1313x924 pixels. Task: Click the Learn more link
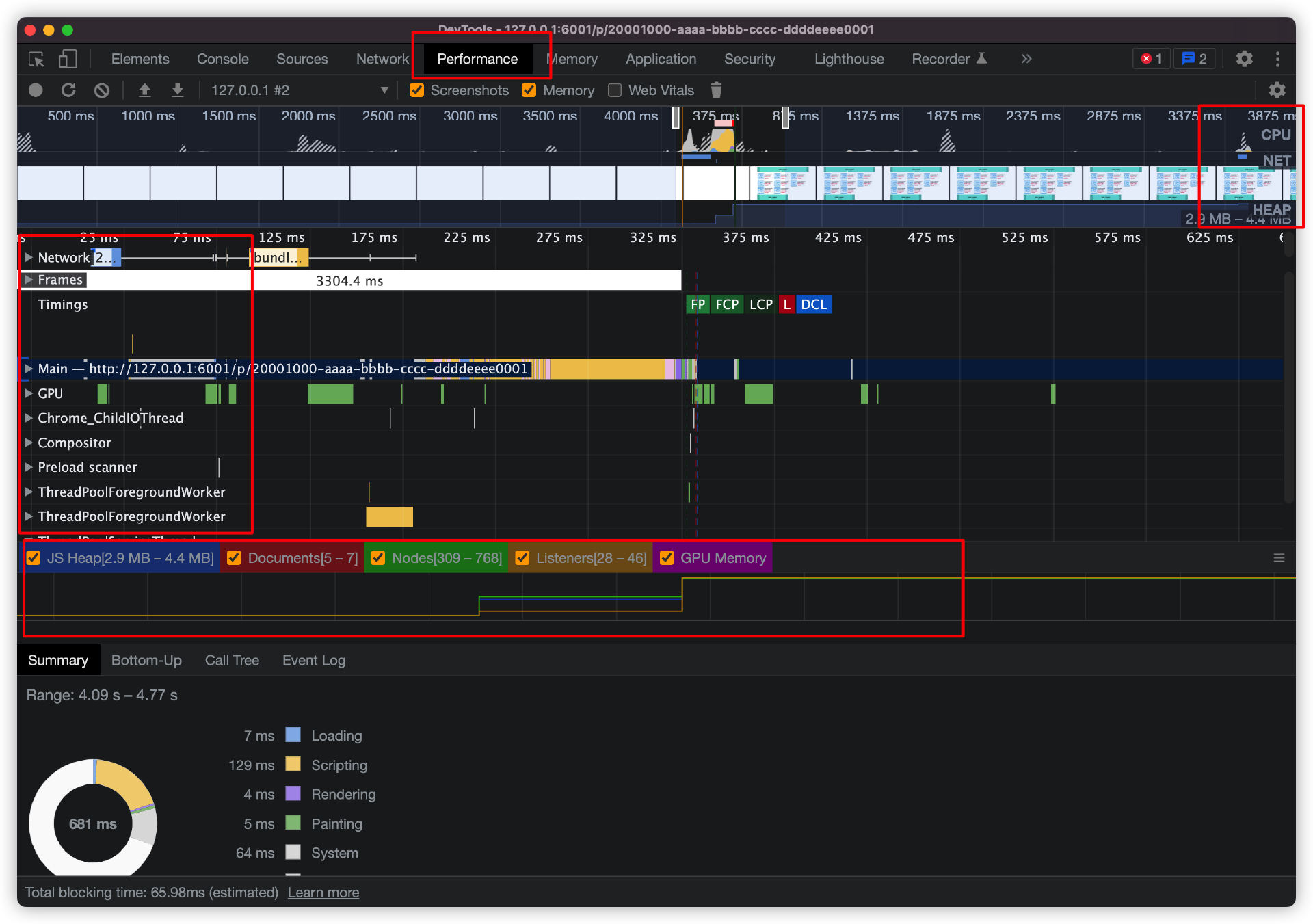click(x=323, y=893)
